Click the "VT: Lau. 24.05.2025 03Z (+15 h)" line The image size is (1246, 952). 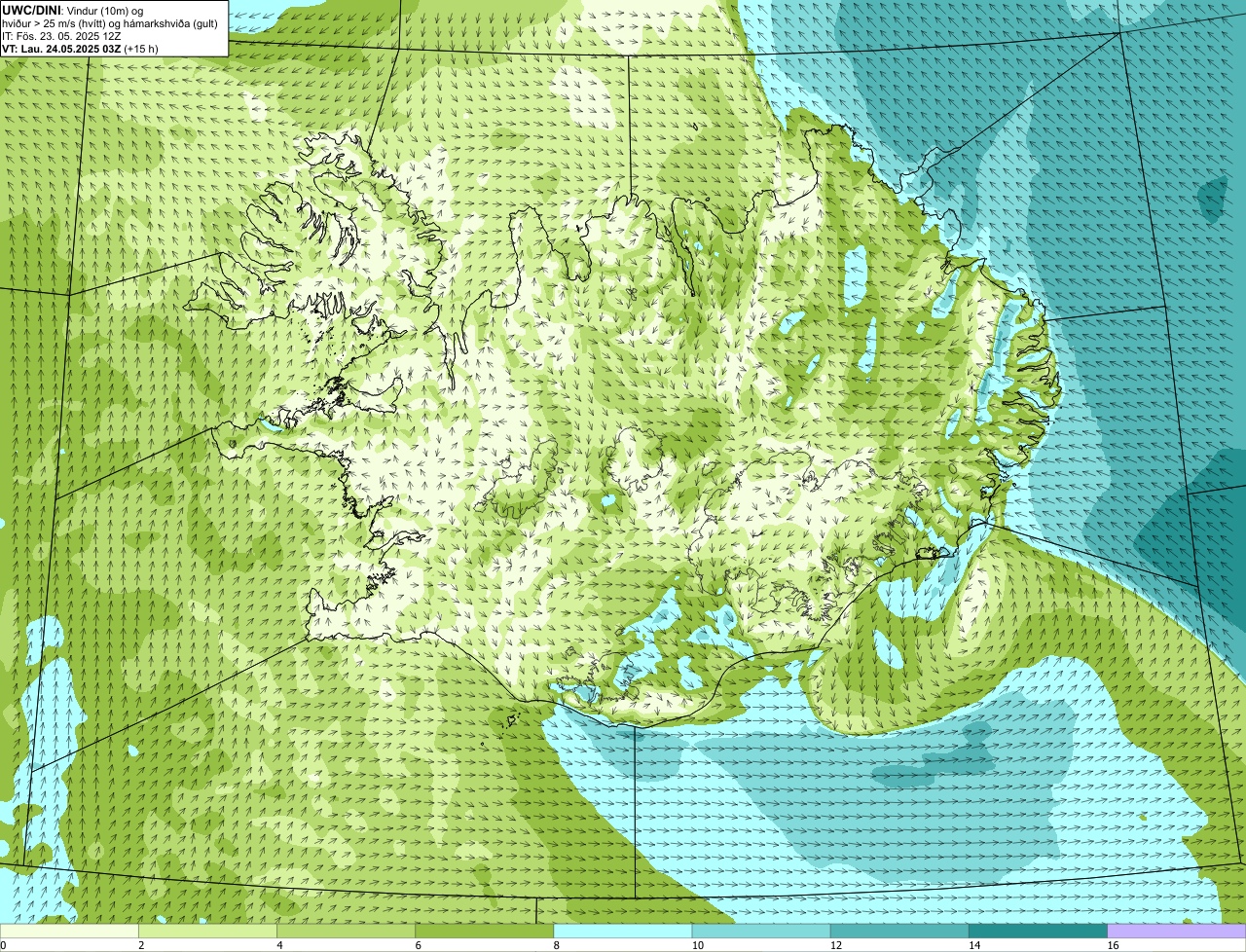pyautogui.click(x=80, y=49)
